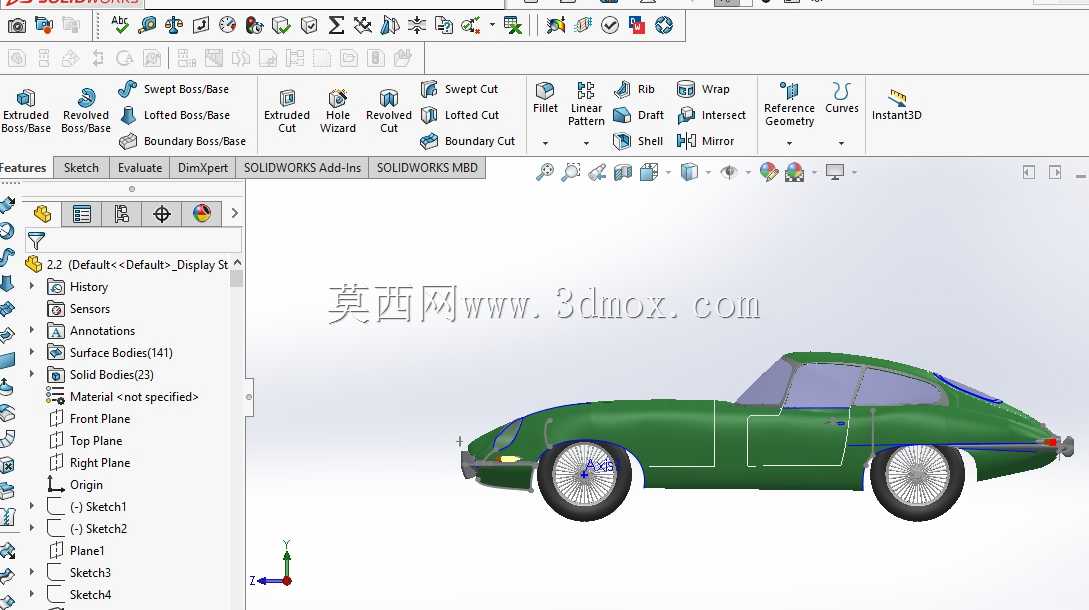Select the Shell tool

[638, 141]
